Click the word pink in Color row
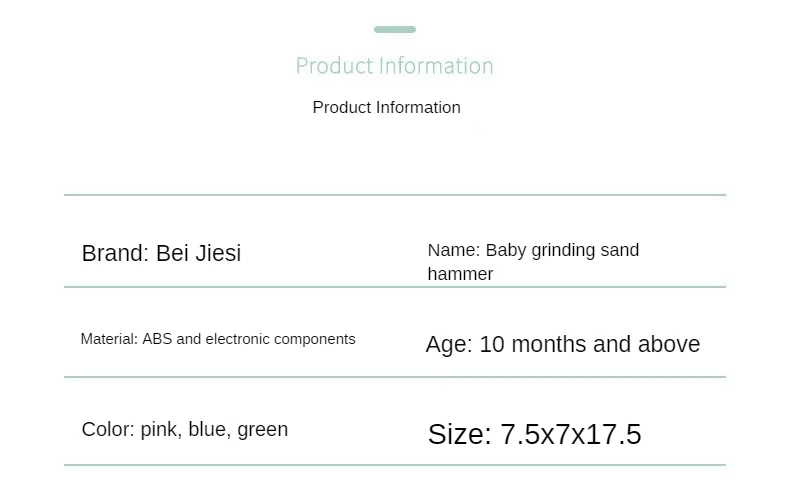 pos(161,430)
